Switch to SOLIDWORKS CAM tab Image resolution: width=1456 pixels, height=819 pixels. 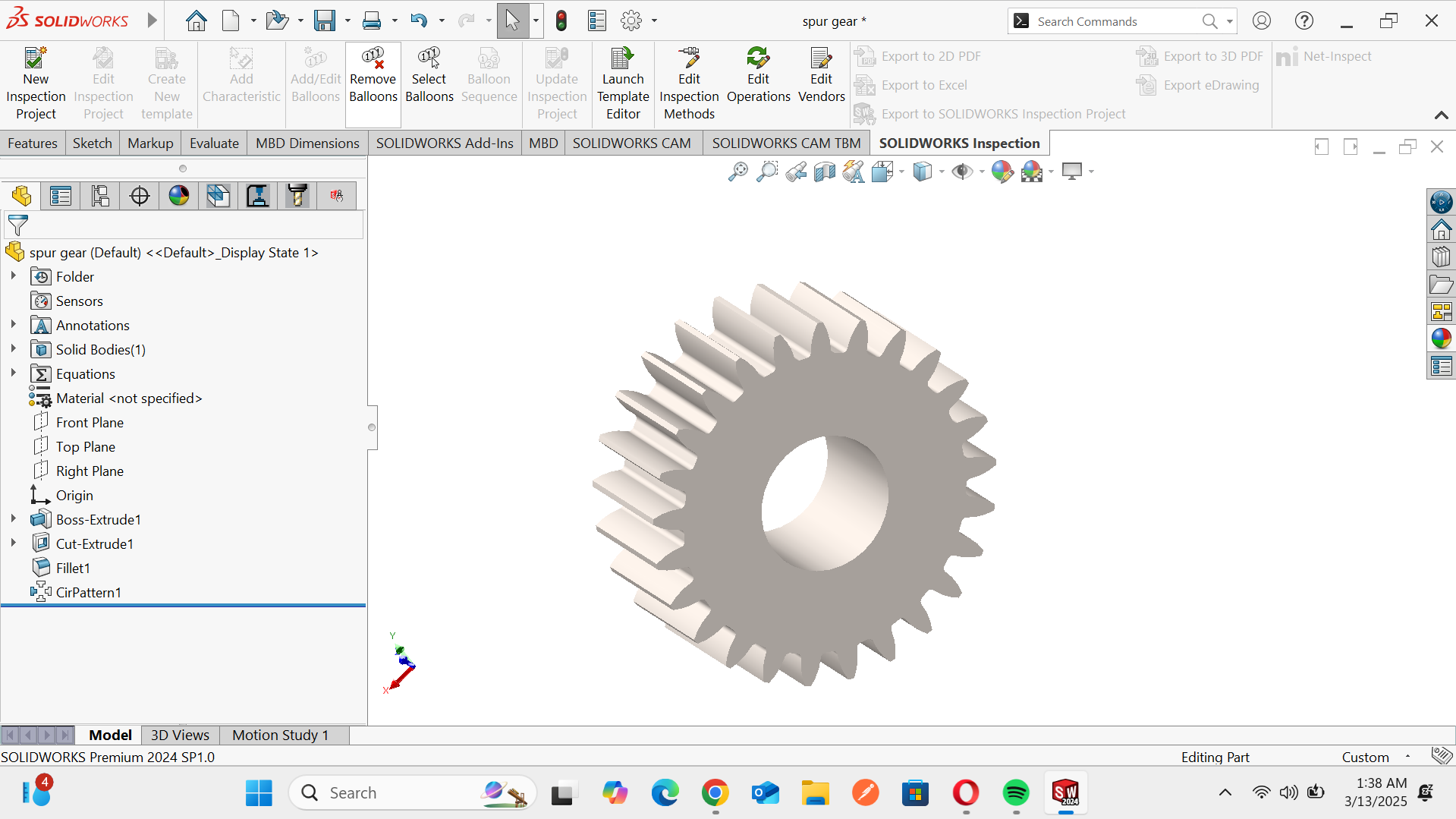[631, 143]
